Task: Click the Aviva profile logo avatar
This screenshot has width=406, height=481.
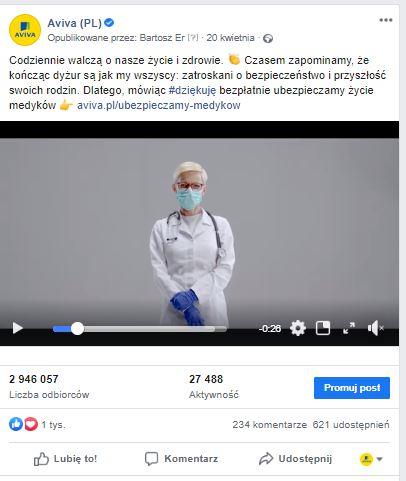Action: [x=25, y=30]
